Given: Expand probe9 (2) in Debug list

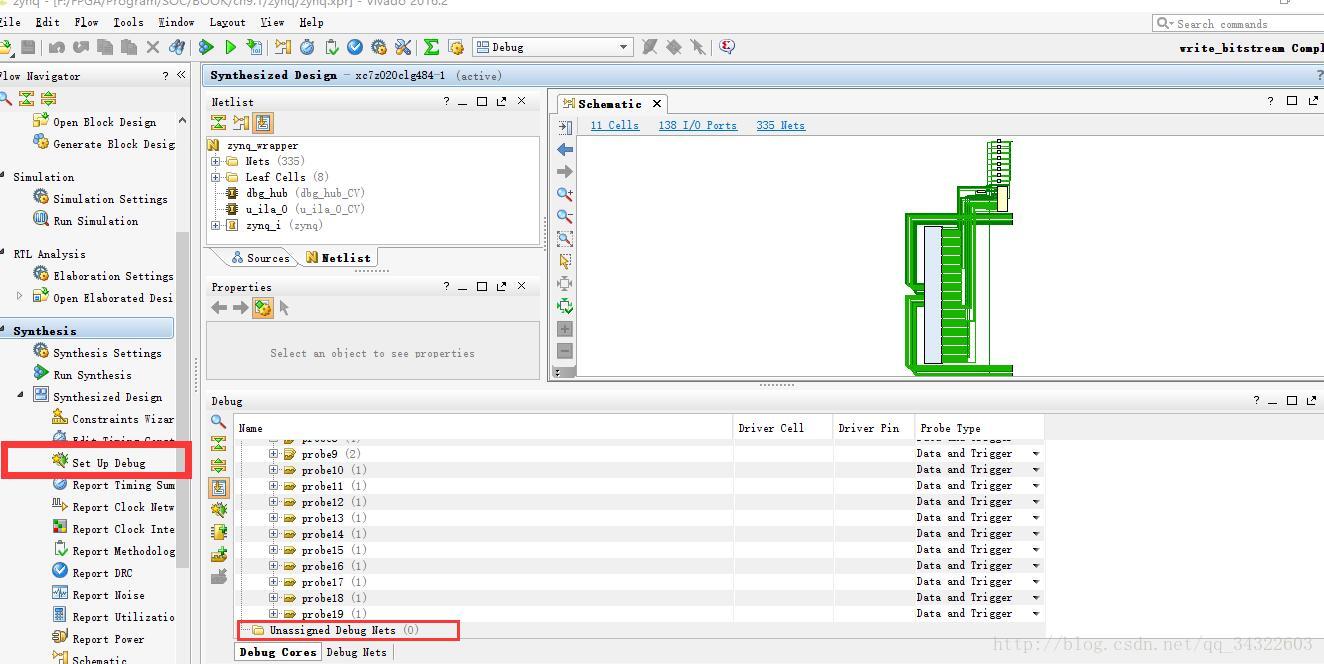Looking at the screenshot, I should (x=273, y=454).
